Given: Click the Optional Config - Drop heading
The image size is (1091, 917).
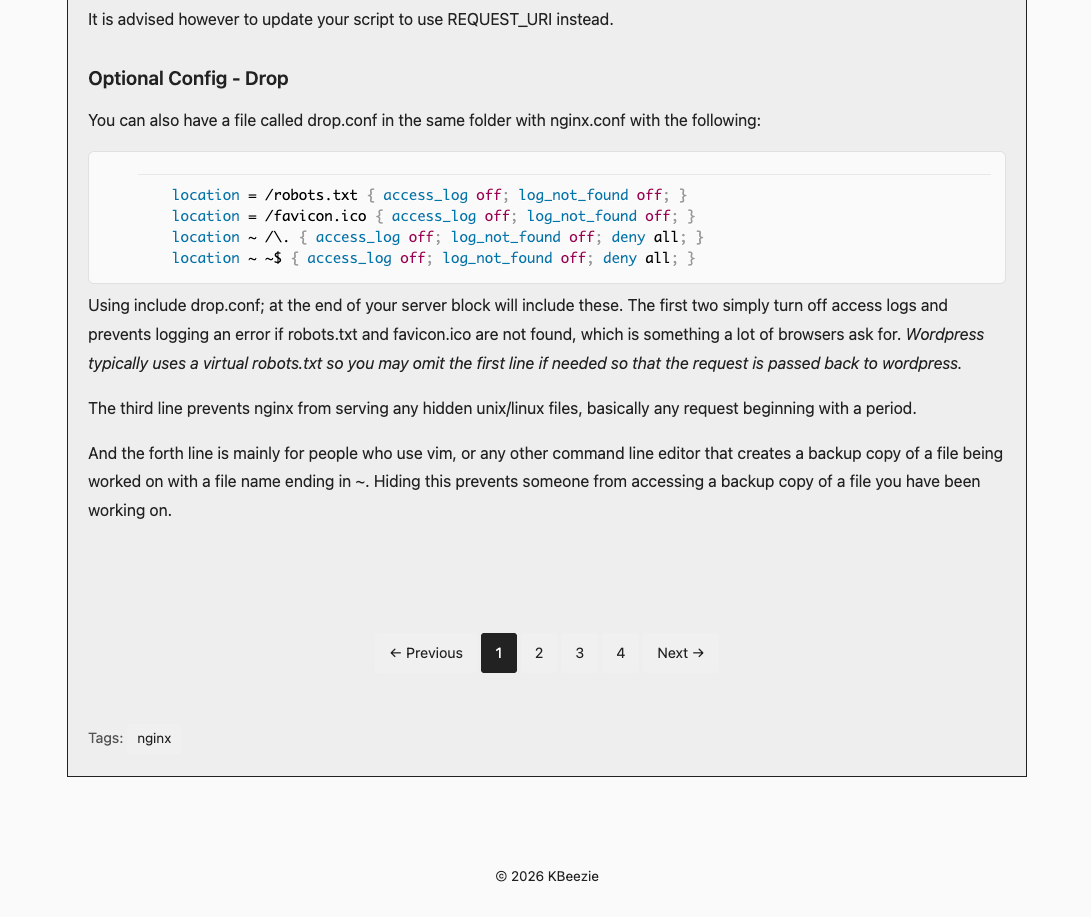Looking at the screenshot, I should 188,79.
